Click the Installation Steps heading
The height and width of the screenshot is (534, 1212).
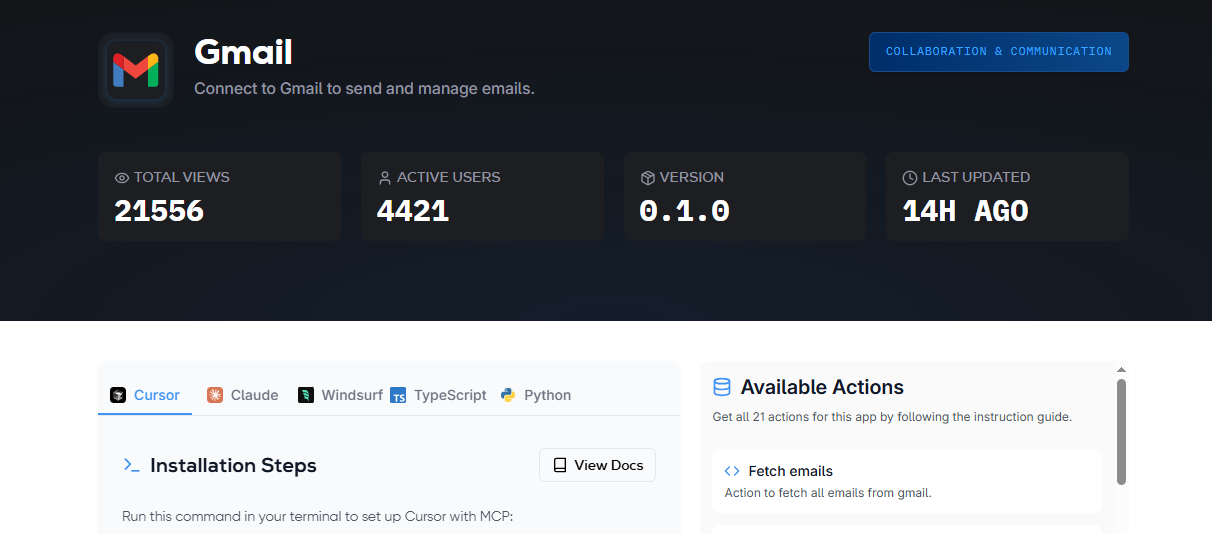click(x=233, y=465)
